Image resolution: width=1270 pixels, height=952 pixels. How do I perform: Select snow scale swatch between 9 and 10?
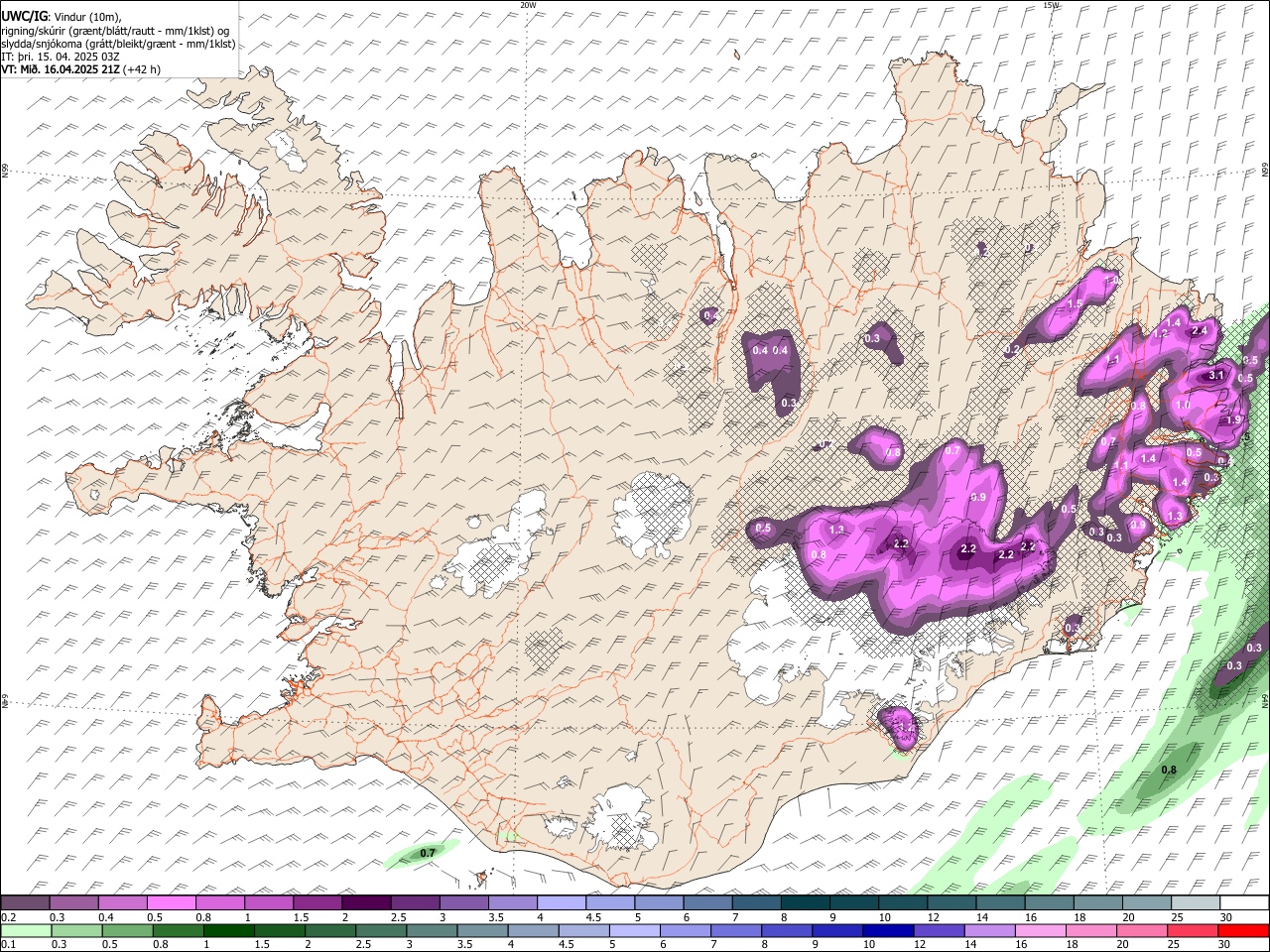click(x=855, y=903)
